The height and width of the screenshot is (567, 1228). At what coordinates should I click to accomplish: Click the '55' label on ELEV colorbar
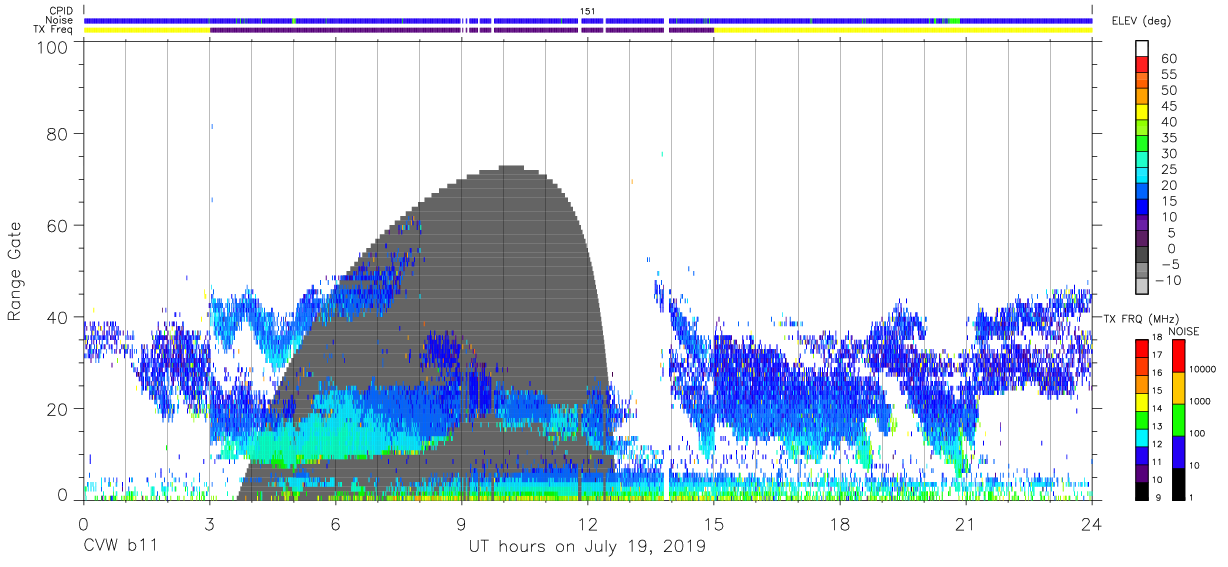click(1168, 75)
